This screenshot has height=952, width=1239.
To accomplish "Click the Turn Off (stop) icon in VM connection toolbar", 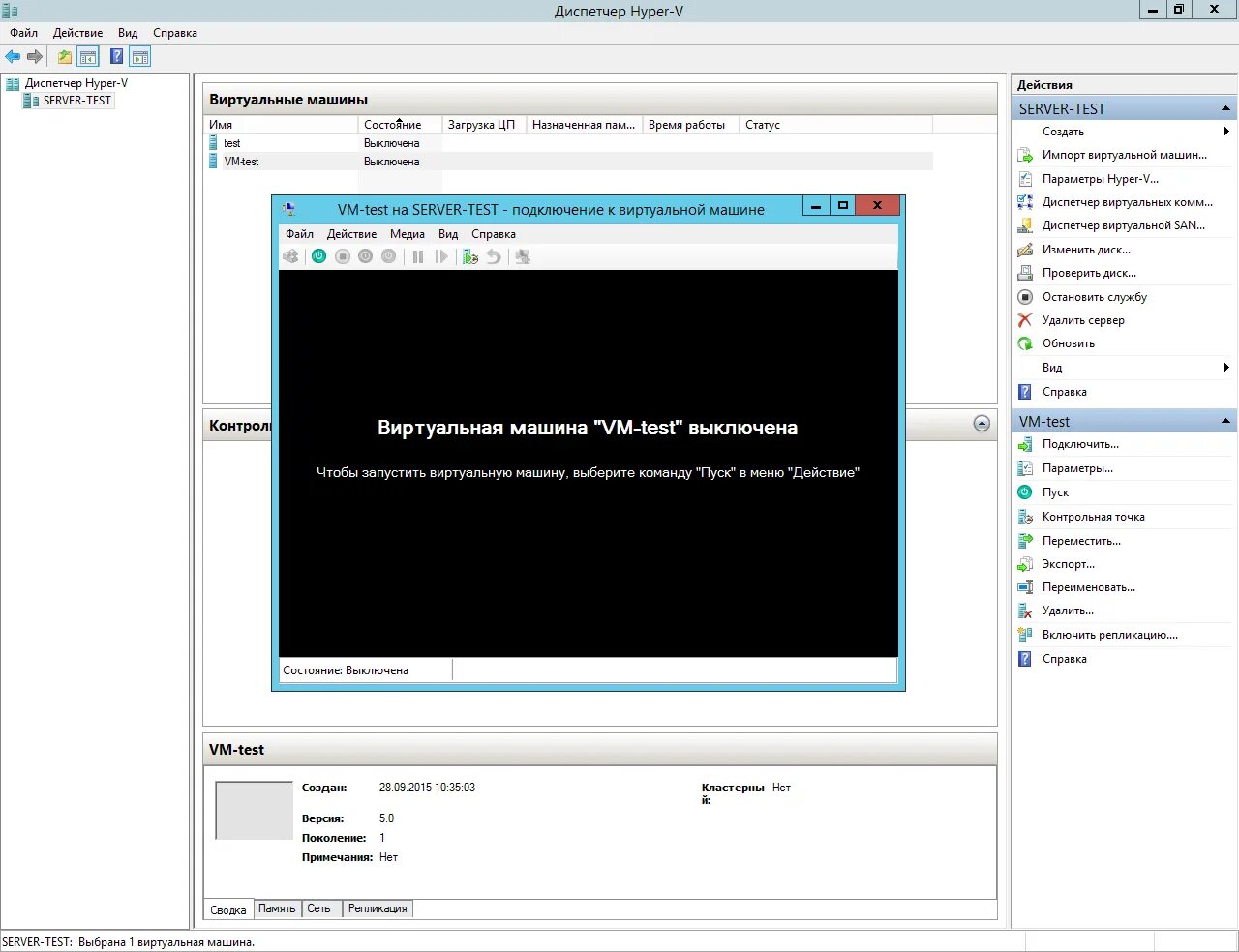I will (343, 256).
